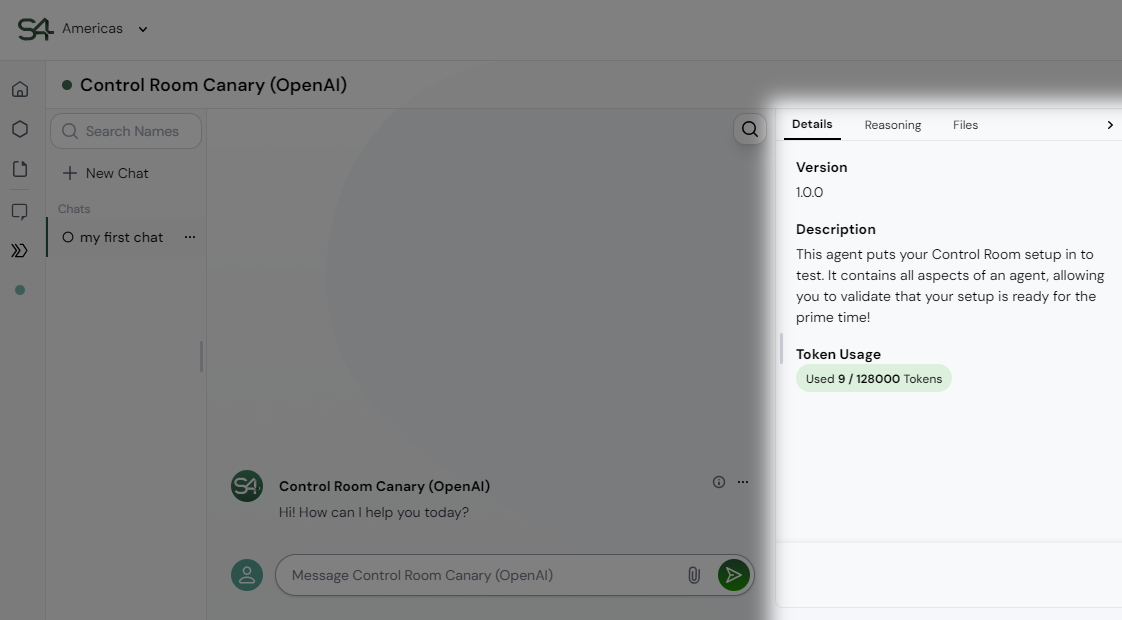Click the Control Room Canary (OpenAI) page title

(x=213, y=85)
